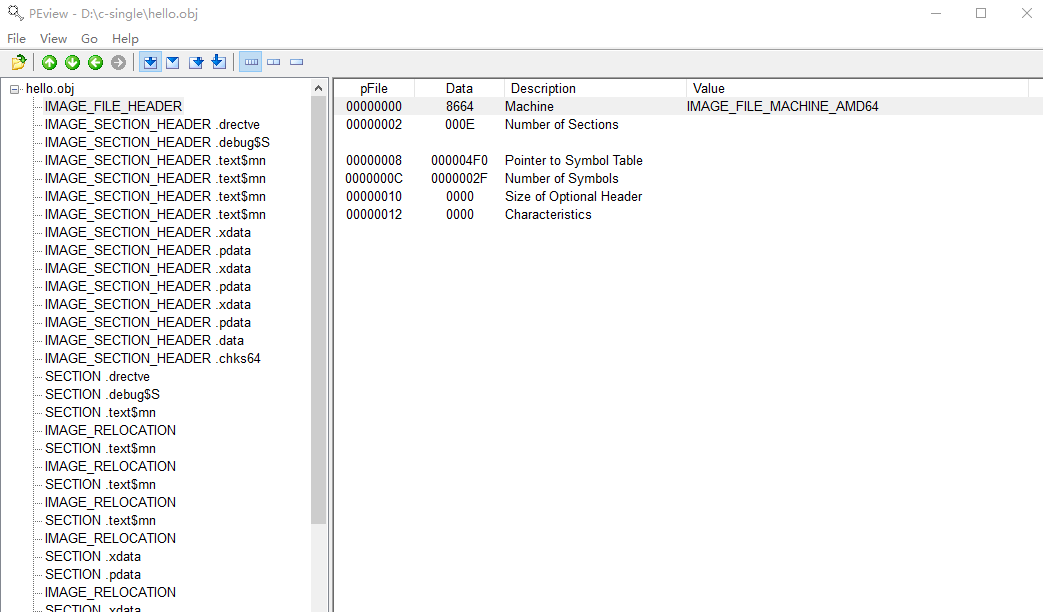
Task: Click the third blue down-arrow toolbar icon
Action: click(196, 63)
